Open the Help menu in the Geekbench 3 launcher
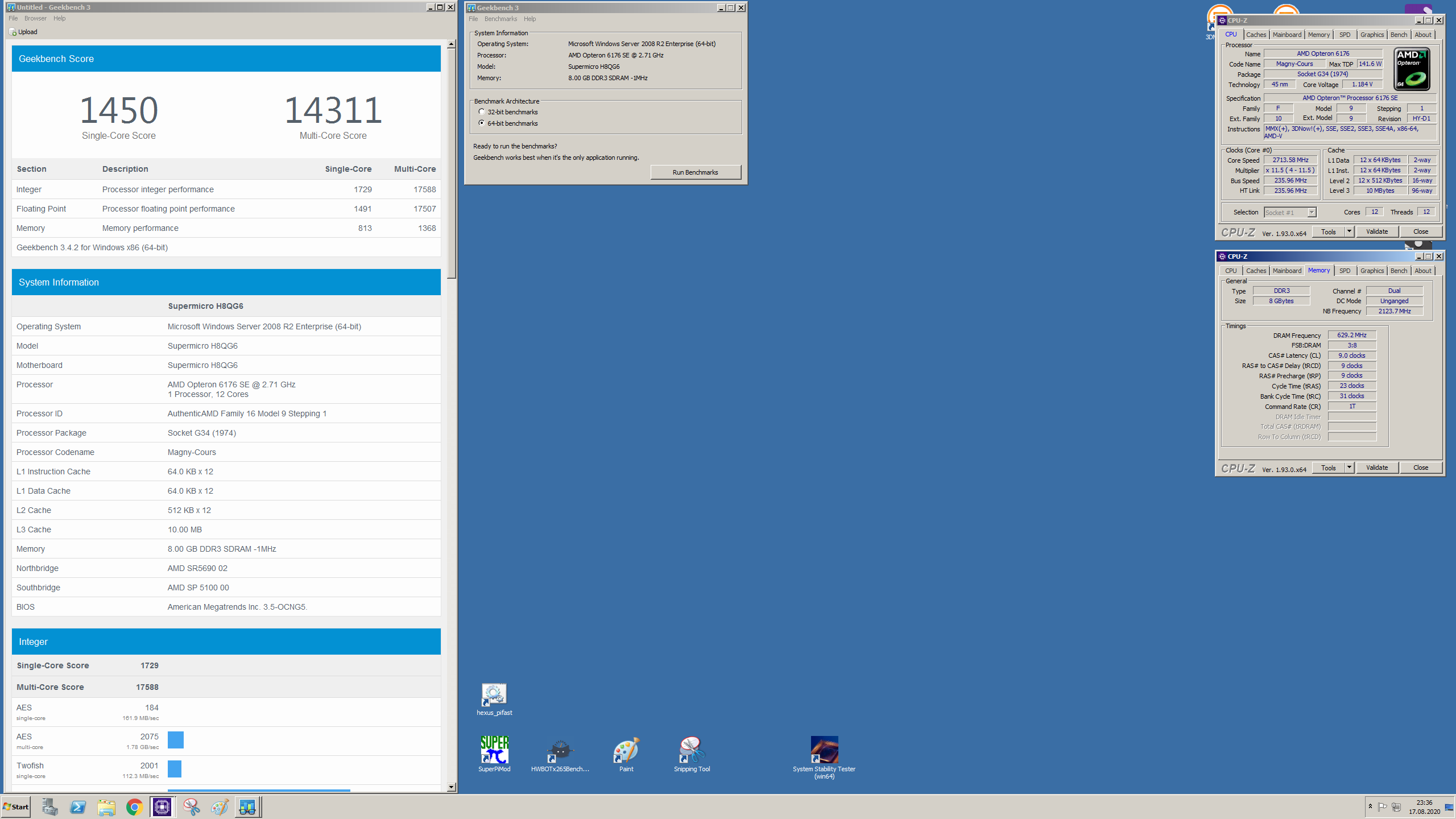The height and width of the screenshot is (819, 1456). click(x=530, y=19)
